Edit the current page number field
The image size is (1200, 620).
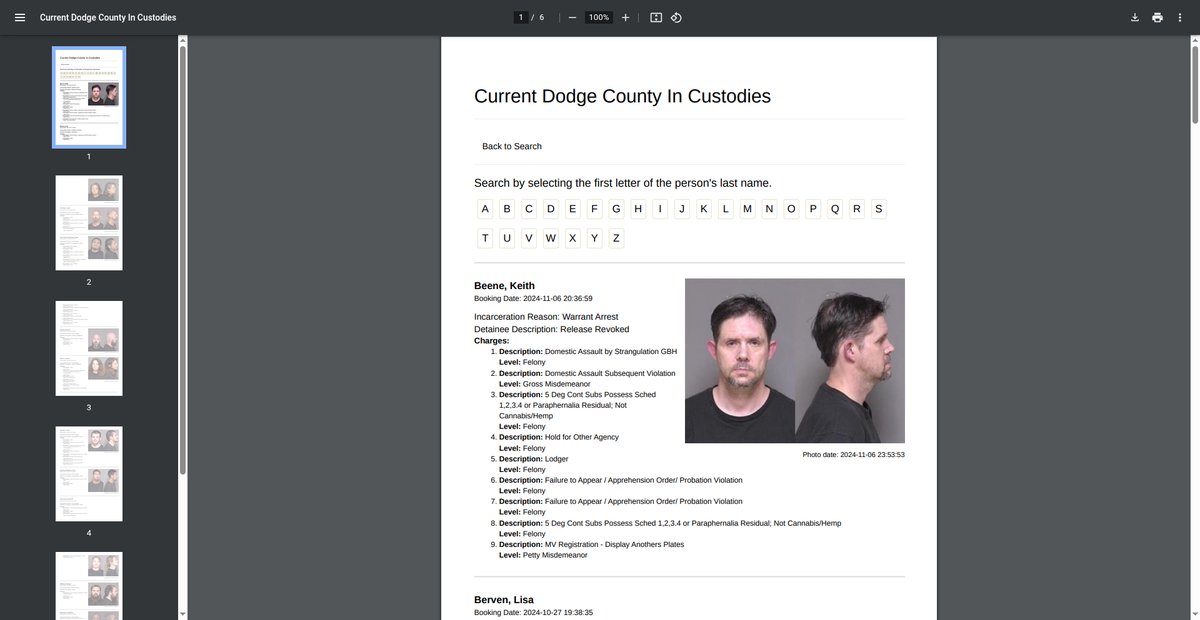(520, 17)
